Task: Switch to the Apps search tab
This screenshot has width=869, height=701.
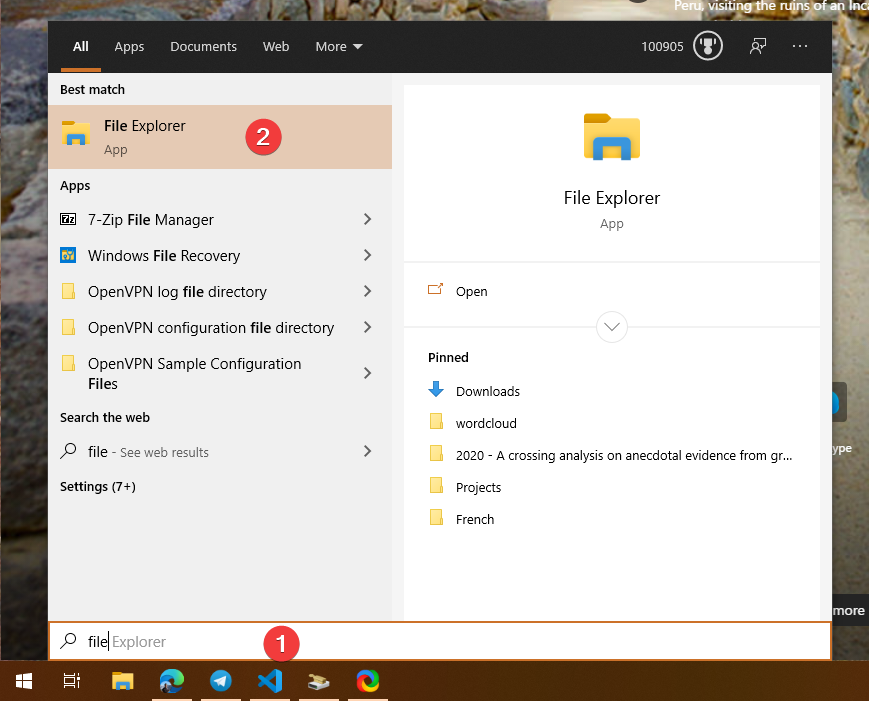Action: (x=129, y=47)
